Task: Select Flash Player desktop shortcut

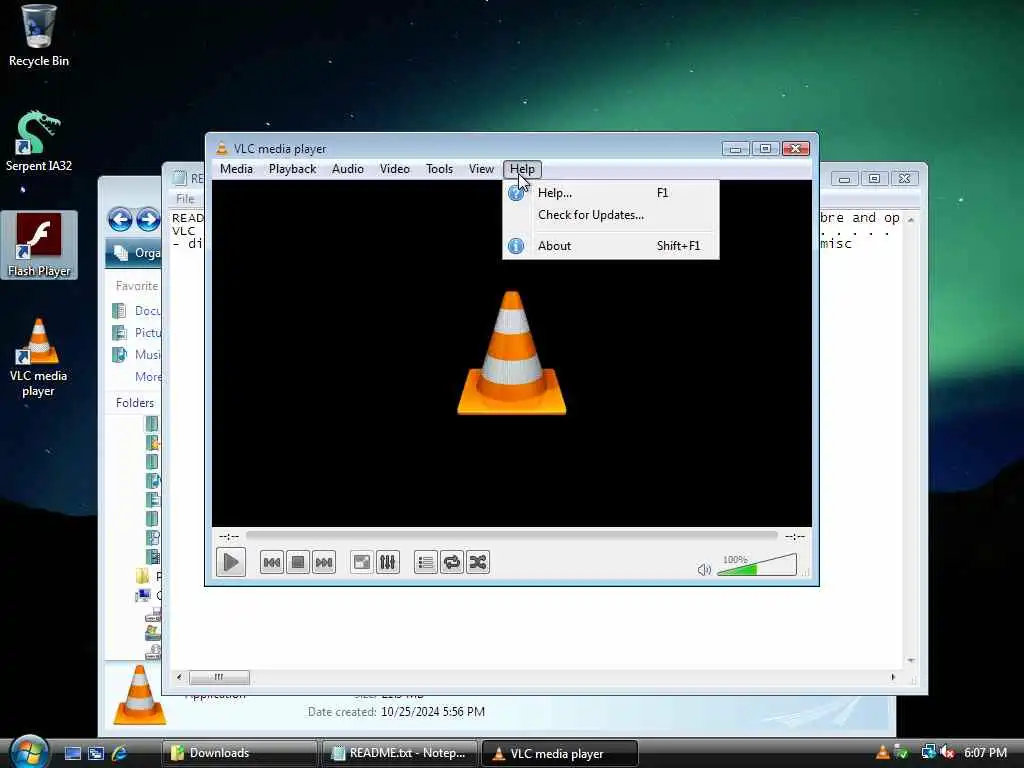Action: point(39,245)
